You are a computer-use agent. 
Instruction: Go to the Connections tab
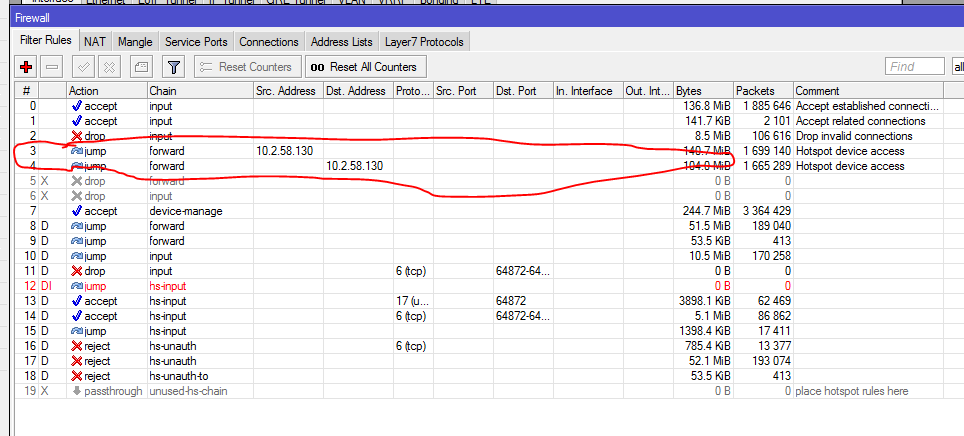(269, 42)
